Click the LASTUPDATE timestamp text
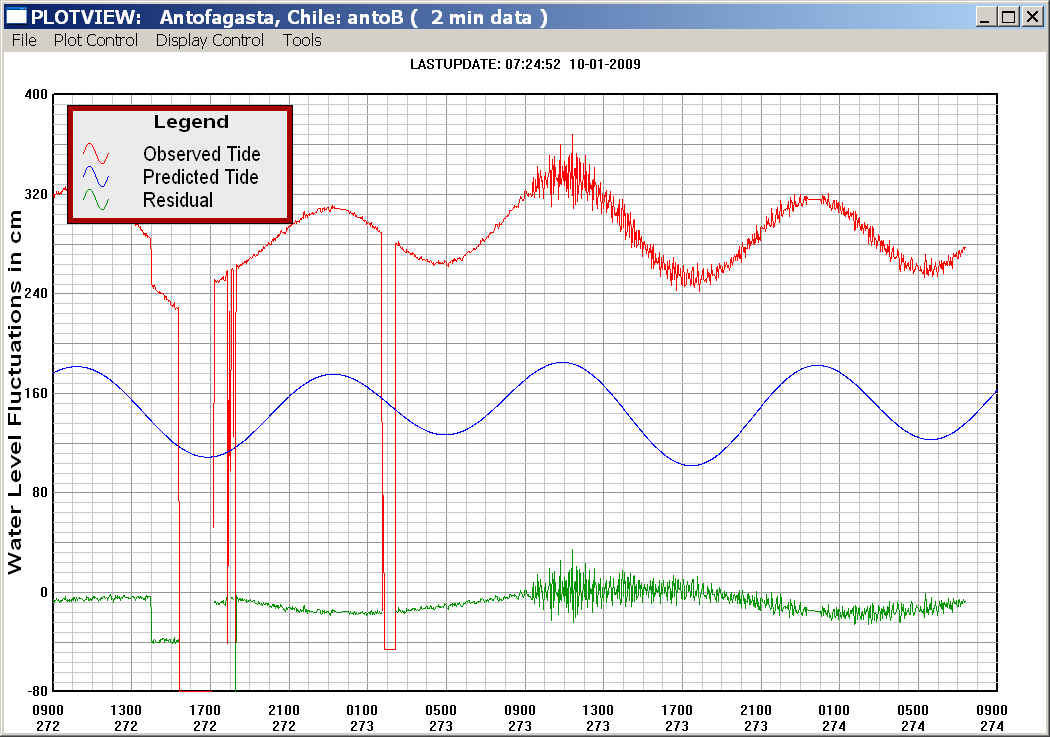Screen dimensions: 1050x737 pyautogui.click(x=525, y=64)
